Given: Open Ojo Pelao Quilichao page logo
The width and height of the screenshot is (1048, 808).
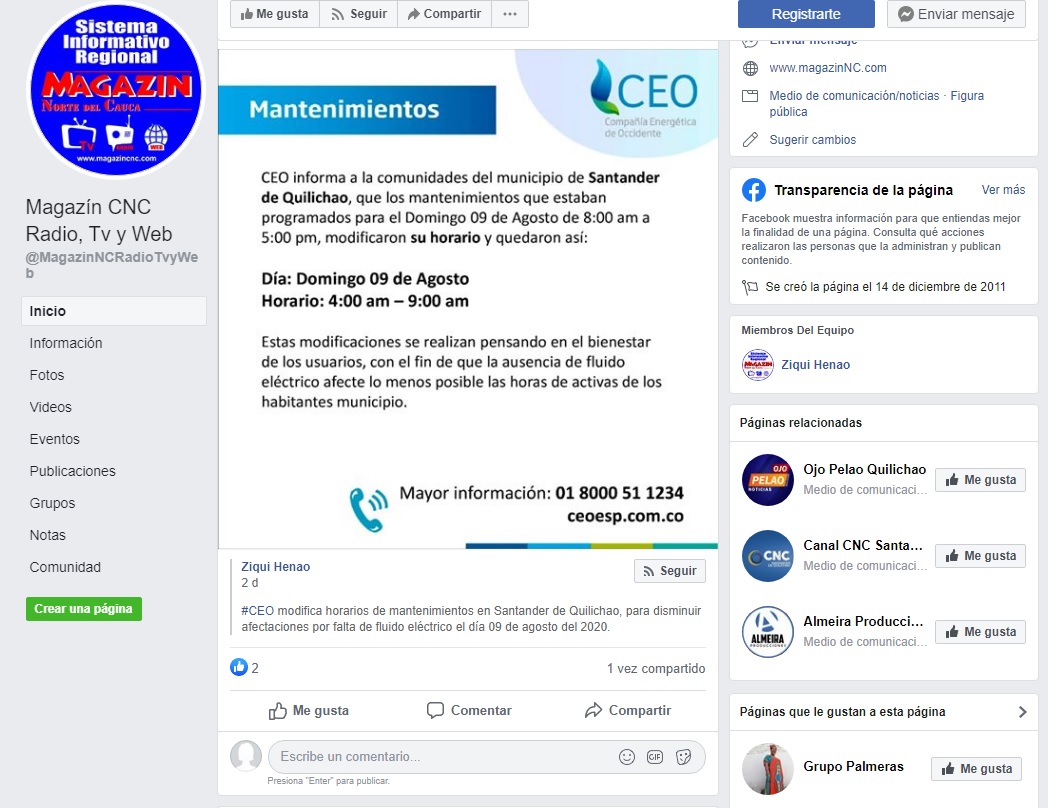Looking at the screenshot, I should pyautogui.click(x=767, y=480).
